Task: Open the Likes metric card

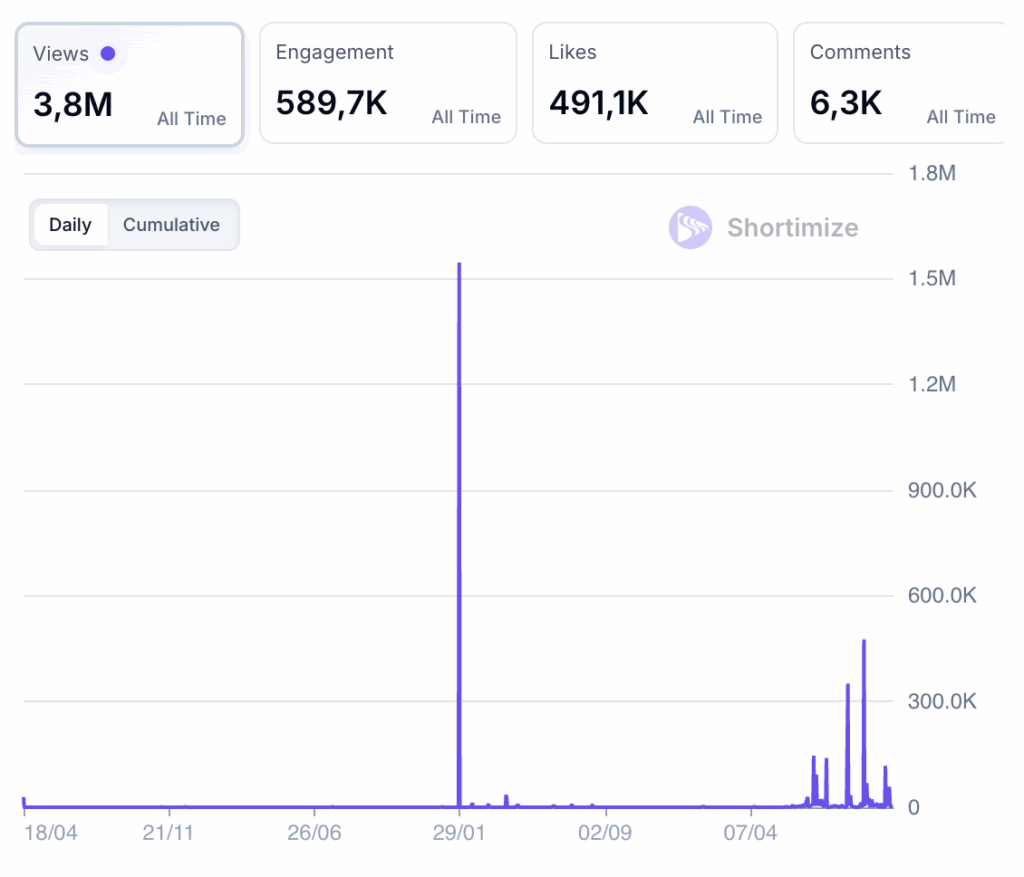Action: 654,83
